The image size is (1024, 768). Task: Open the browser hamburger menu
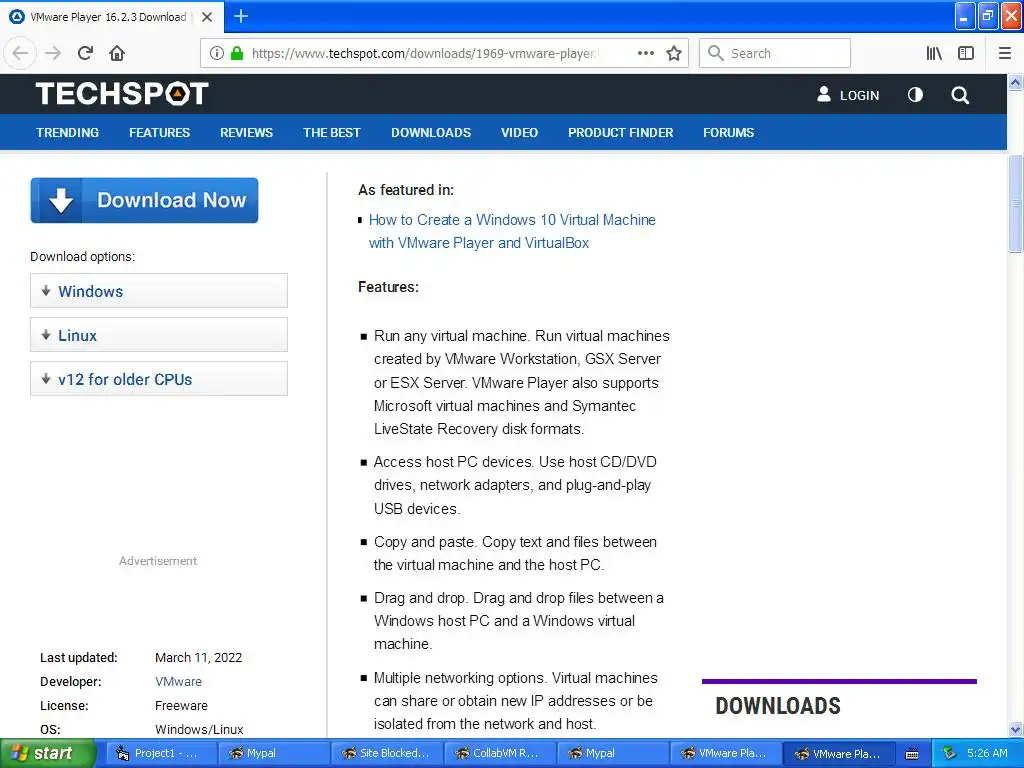[x=1005, y=53]
